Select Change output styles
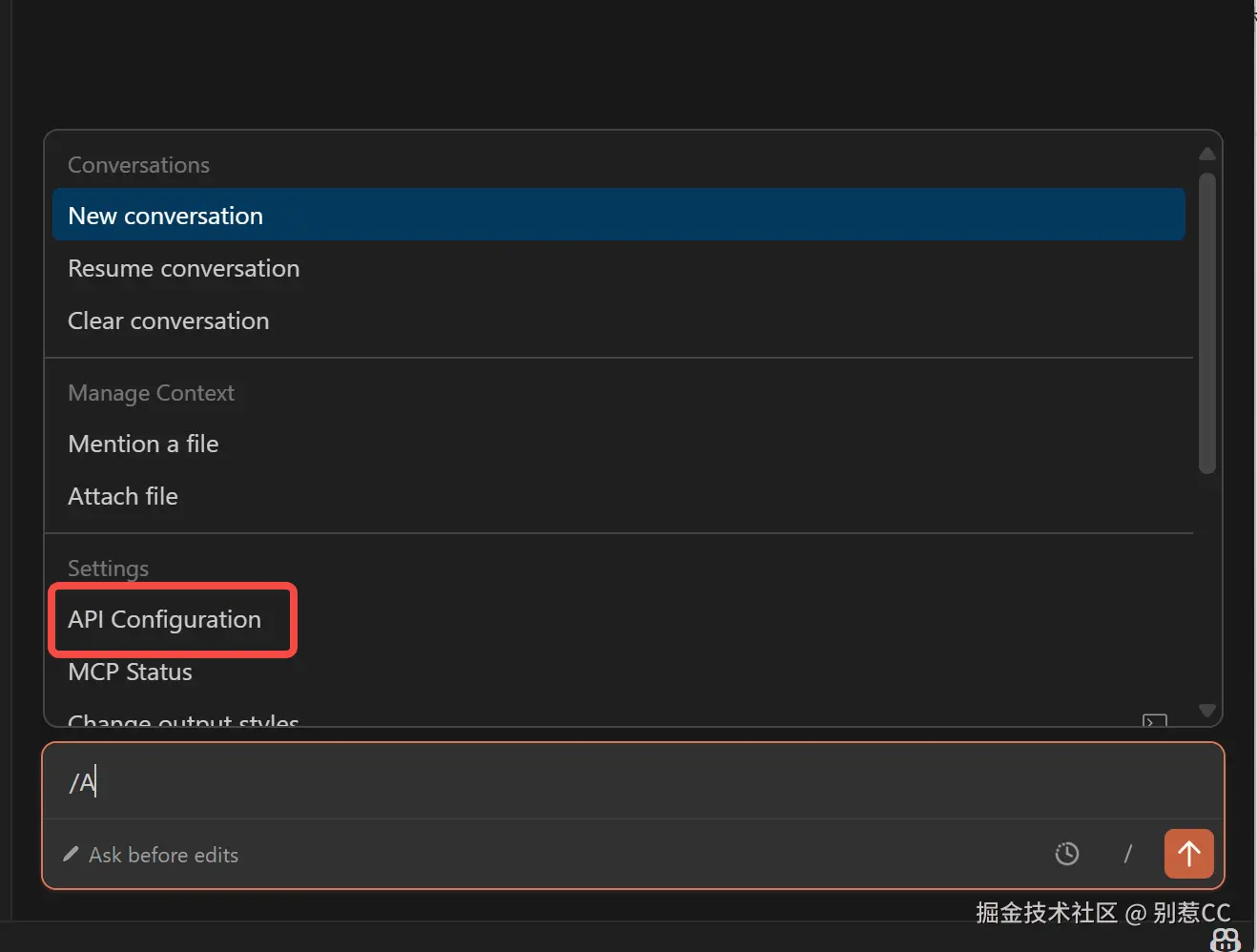This screenshot has height=952, width=1257. click(183, 719)
